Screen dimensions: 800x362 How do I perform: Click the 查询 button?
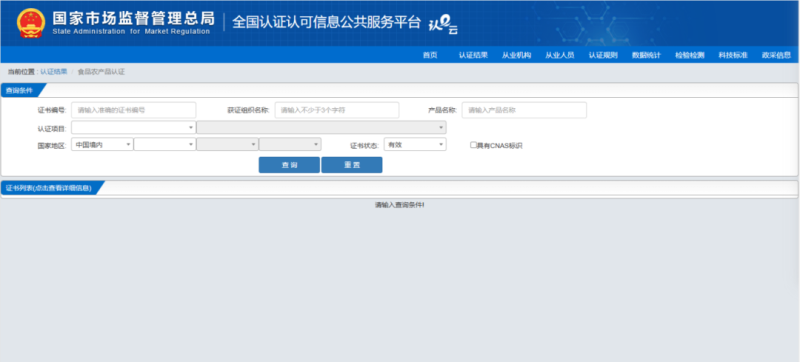click(289, 165)
